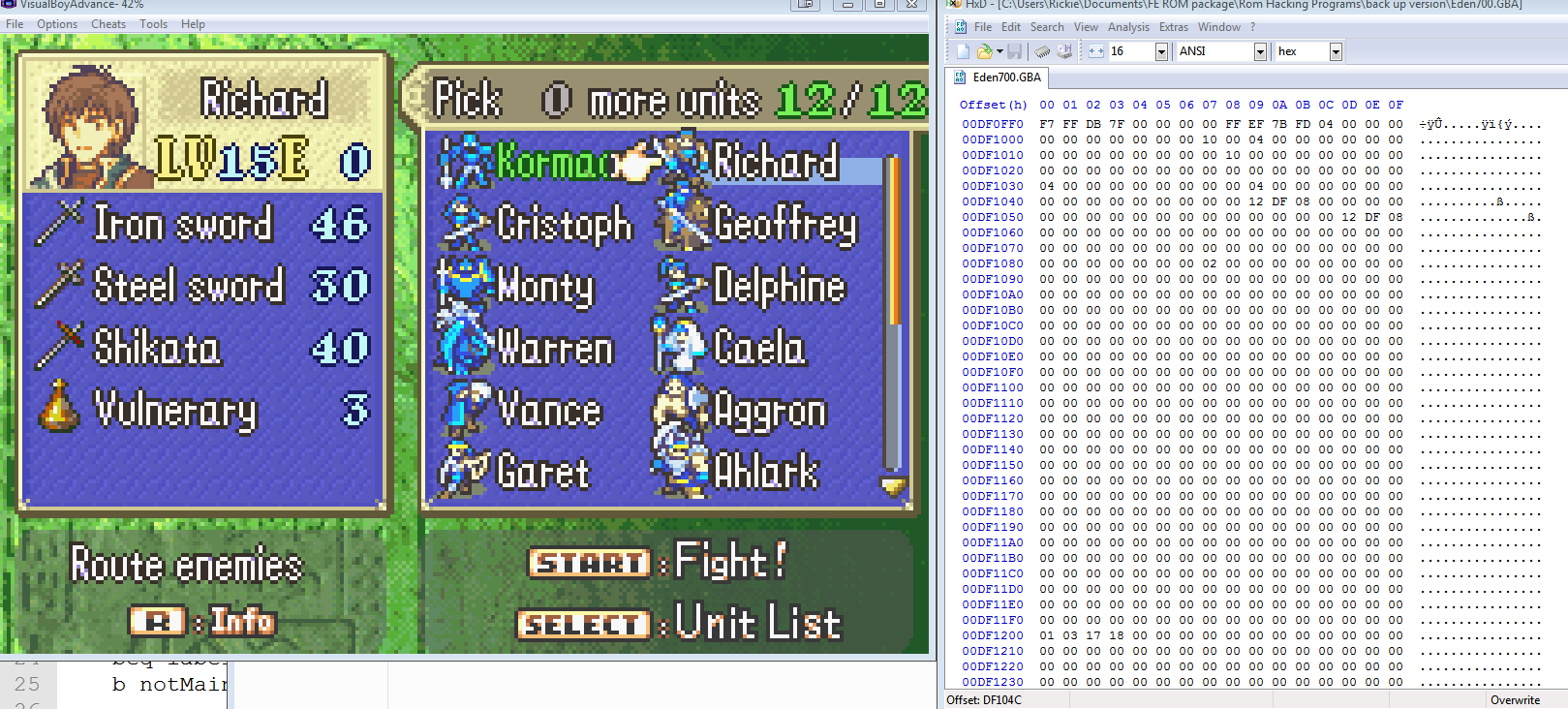Click the bytes per row field showing 16

pos(1131,51)
